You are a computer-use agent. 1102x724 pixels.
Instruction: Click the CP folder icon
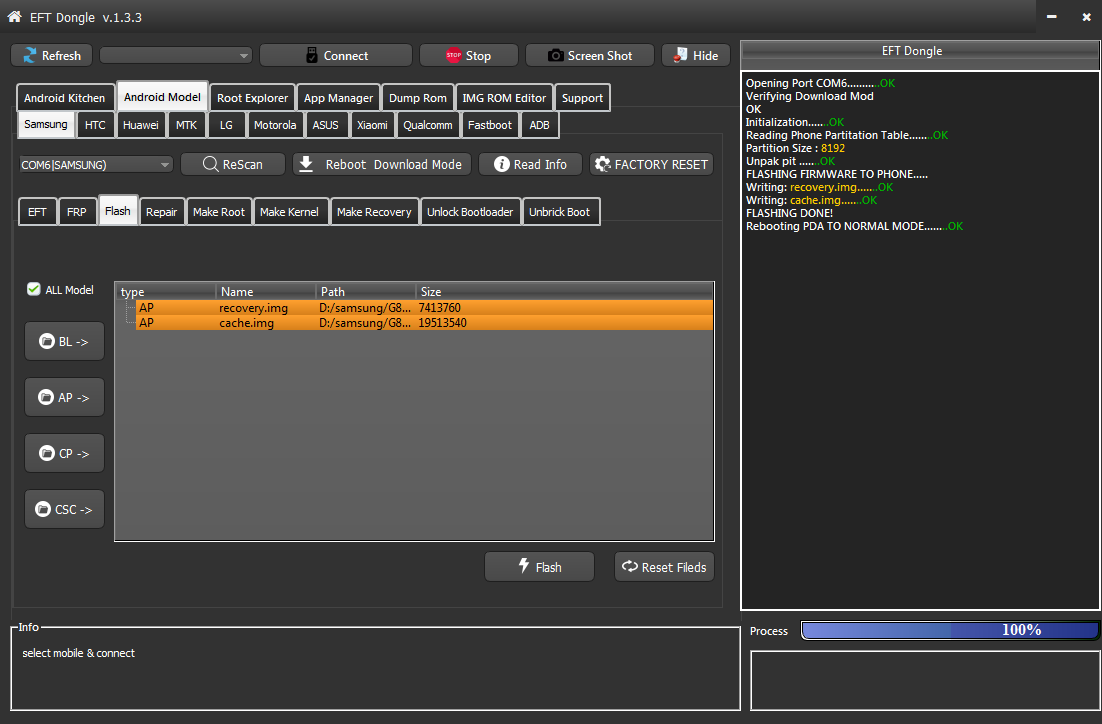tap(46, 453)
